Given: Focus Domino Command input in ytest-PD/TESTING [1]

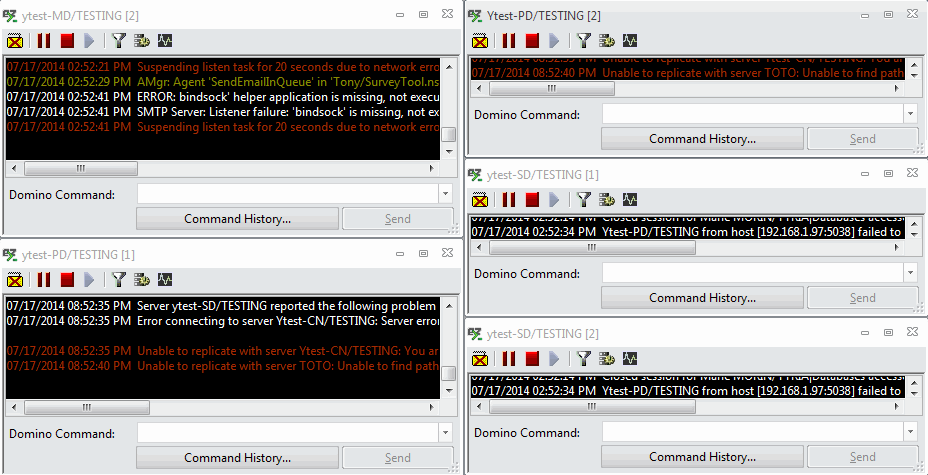Looking at the screenshot, I should [x=288, y=433].
